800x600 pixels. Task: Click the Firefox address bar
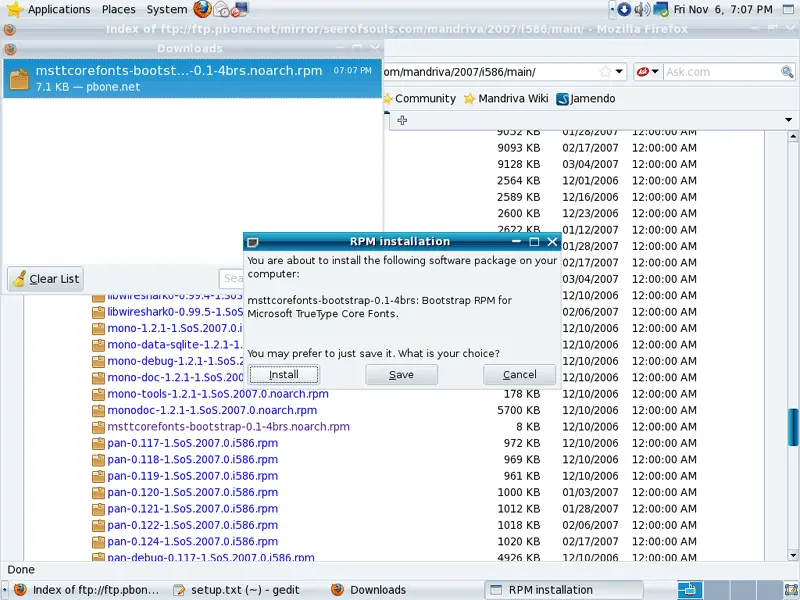click(490, 72)
